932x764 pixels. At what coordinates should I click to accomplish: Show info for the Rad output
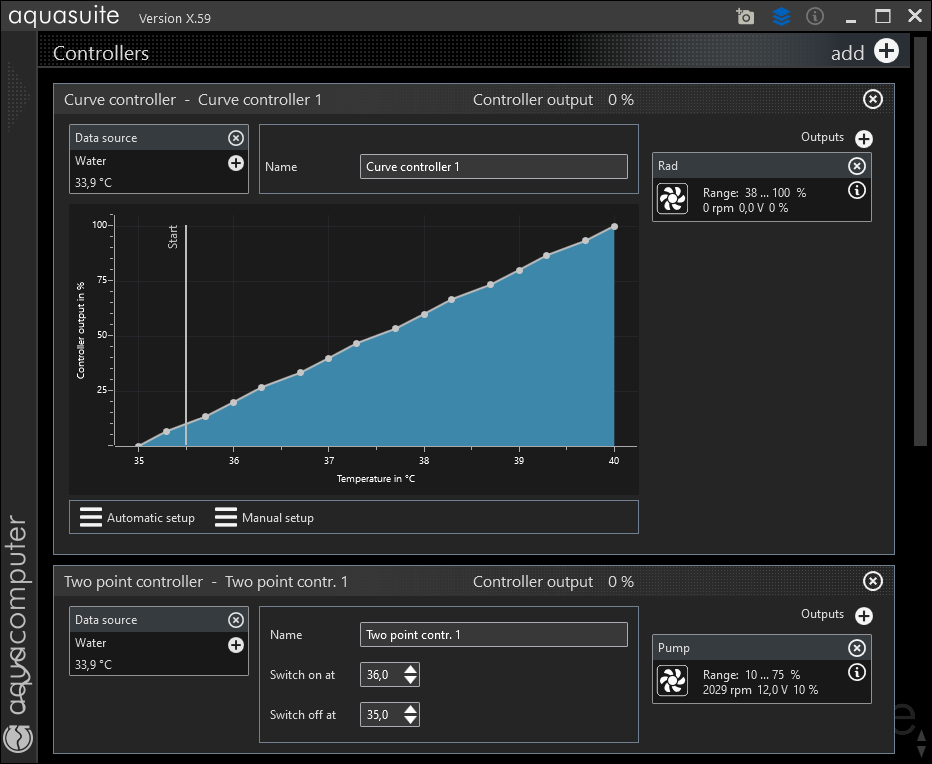coord(857,190)
